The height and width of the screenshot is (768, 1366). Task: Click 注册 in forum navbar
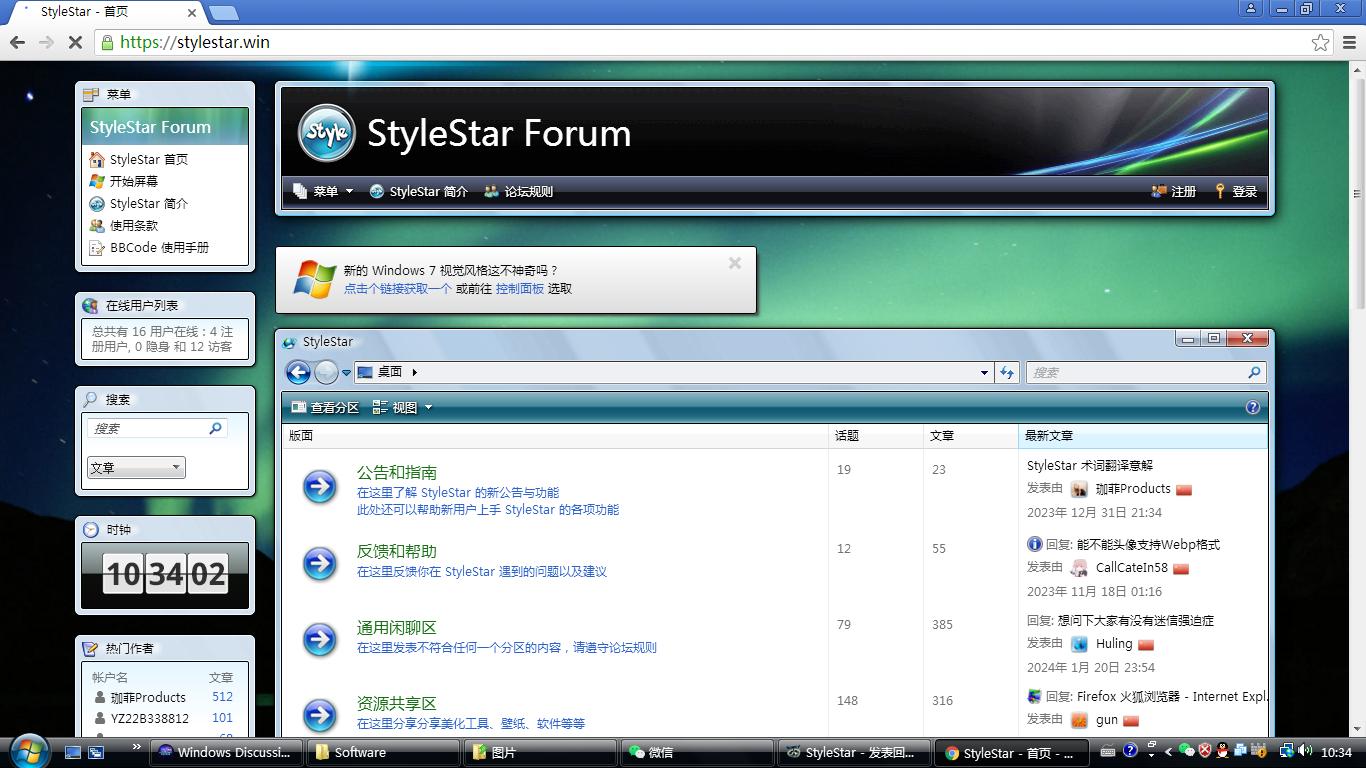point(1174,191)
